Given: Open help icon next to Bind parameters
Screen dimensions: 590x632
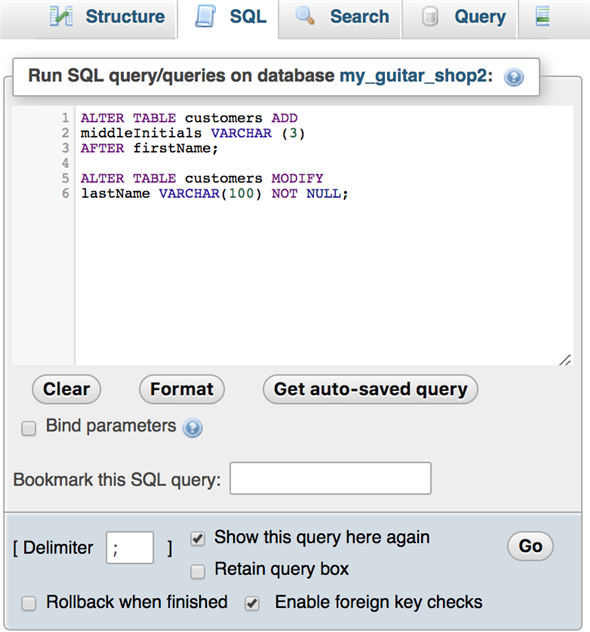Looking at the screenshot, I should [193, 428].
